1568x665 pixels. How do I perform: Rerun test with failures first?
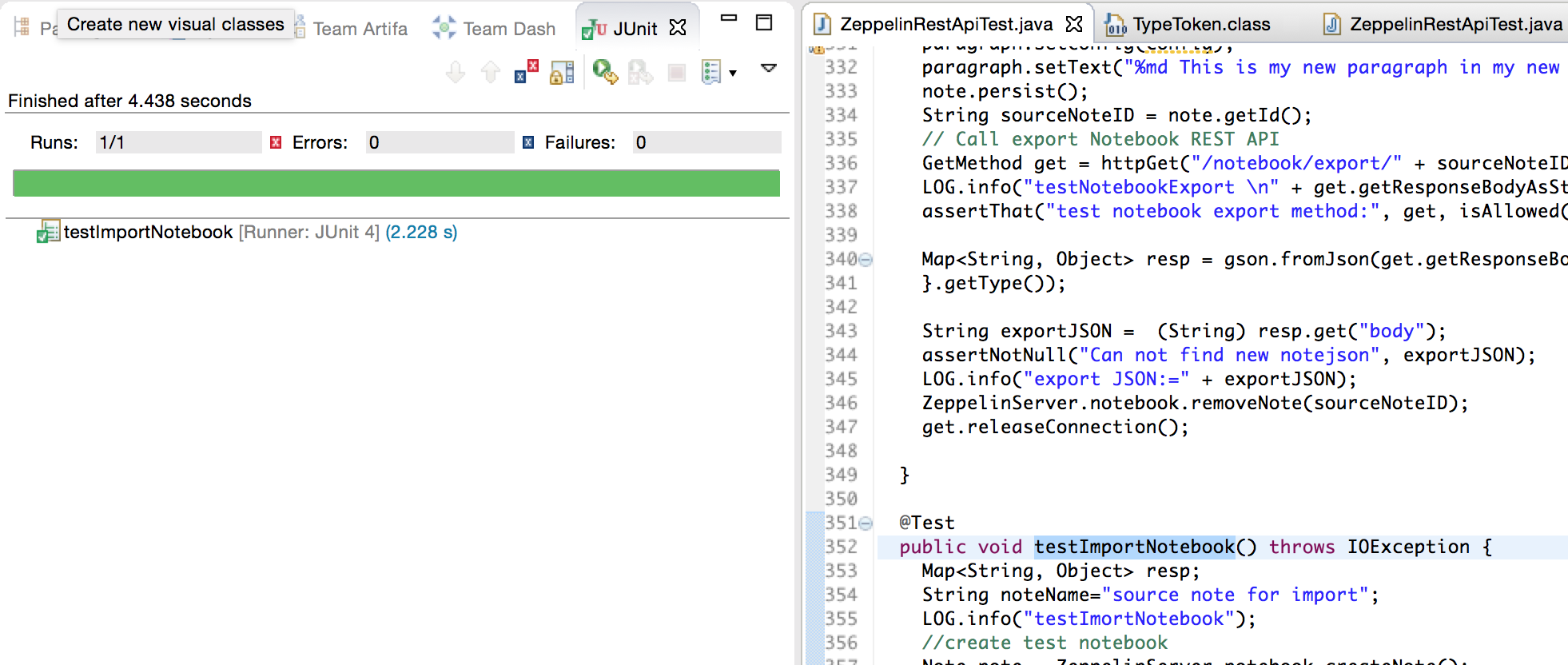(x=640, y=73)
